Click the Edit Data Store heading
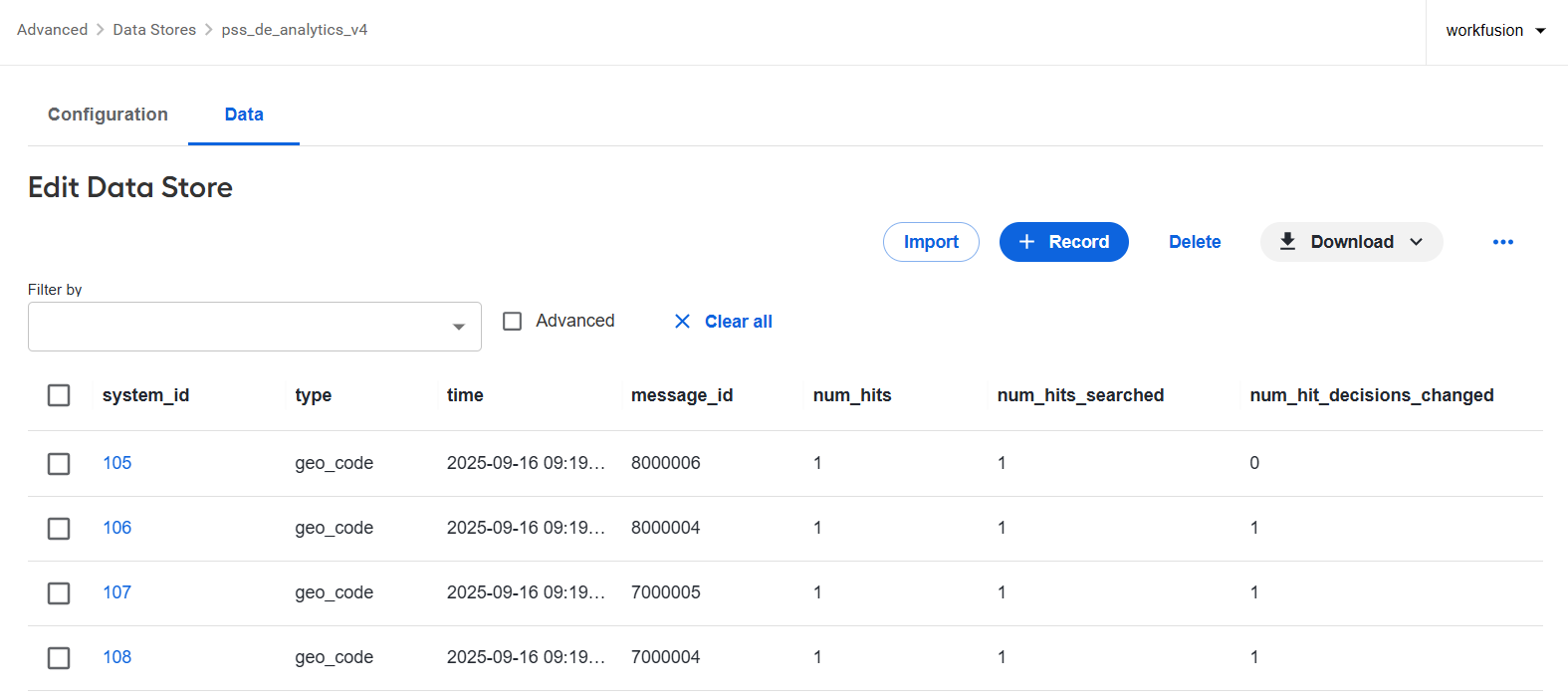 click(x=130, y=187)
